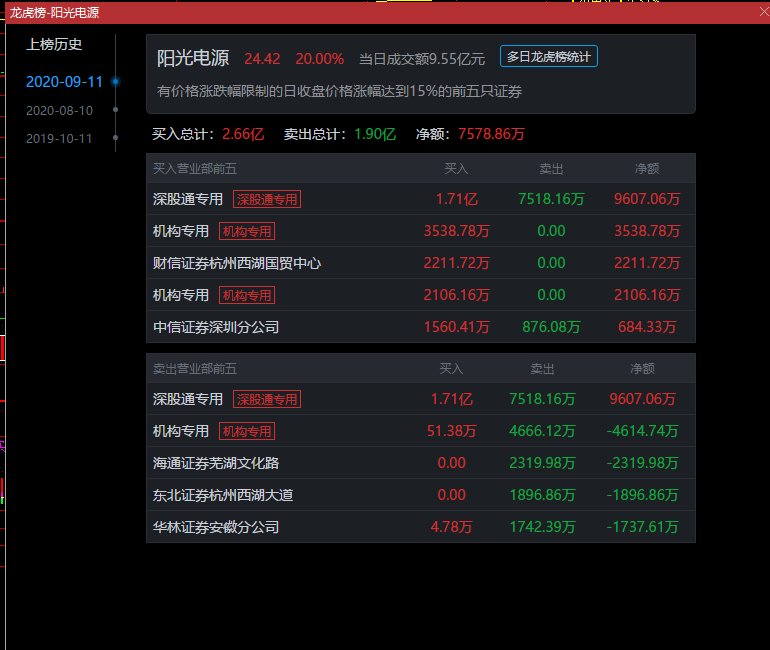Image resolution: width=770 pixels, height=650 pixels.
Task: Click the stock name 阳光电源
Action: pos(193,58)
